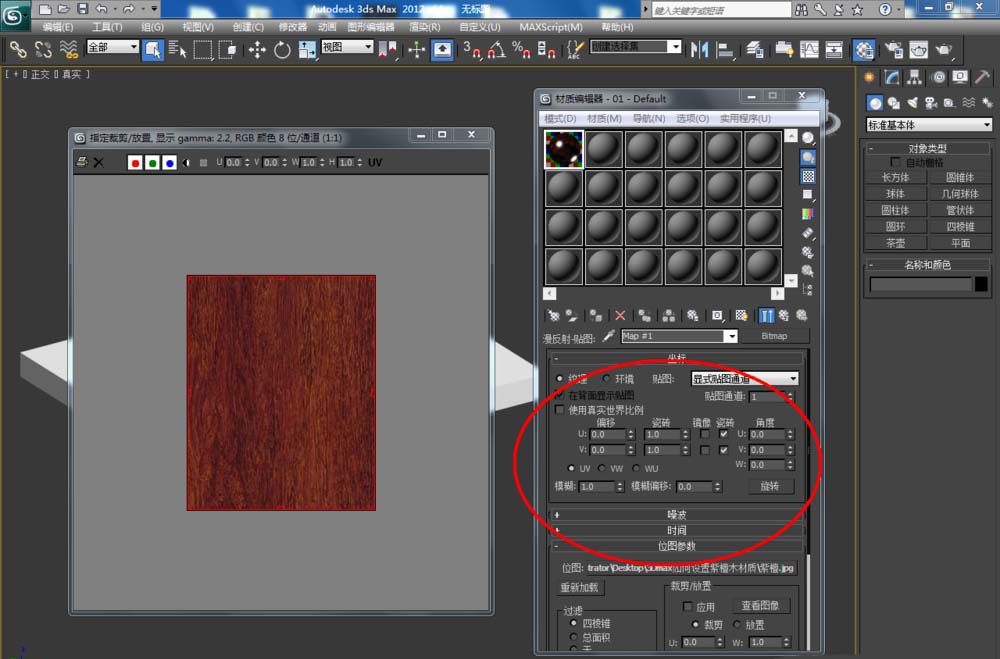
Task: Click the 旋转 button
Action: [x=770, y=486]
